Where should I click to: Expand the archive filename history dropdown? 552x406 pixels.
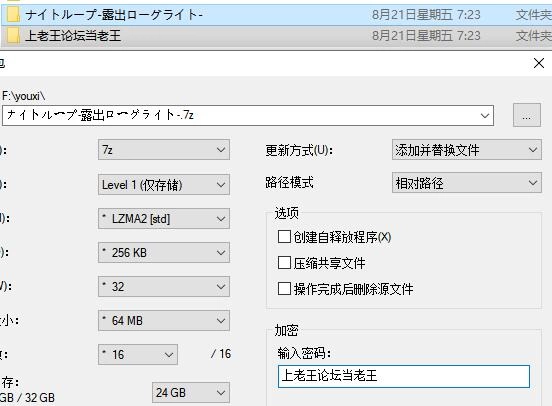[x=485, y=115]
